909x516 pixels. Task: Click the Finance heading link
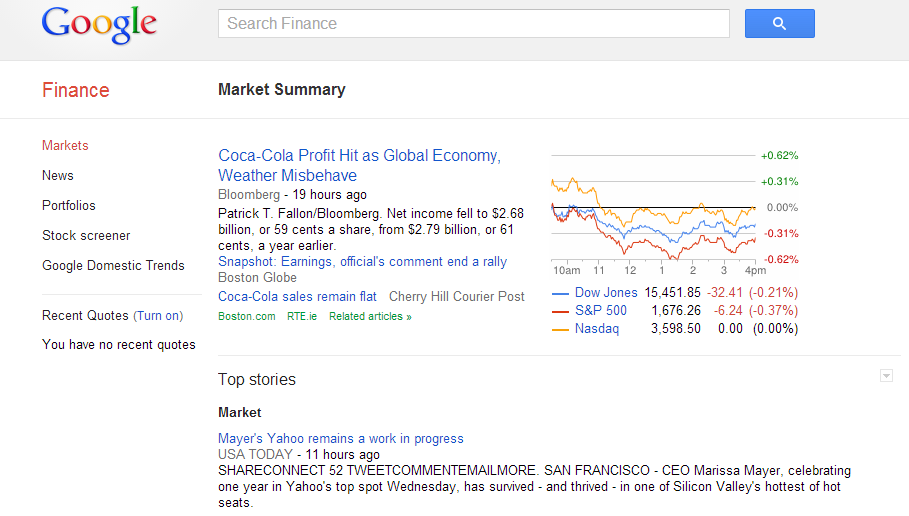(x=75, y=90)
